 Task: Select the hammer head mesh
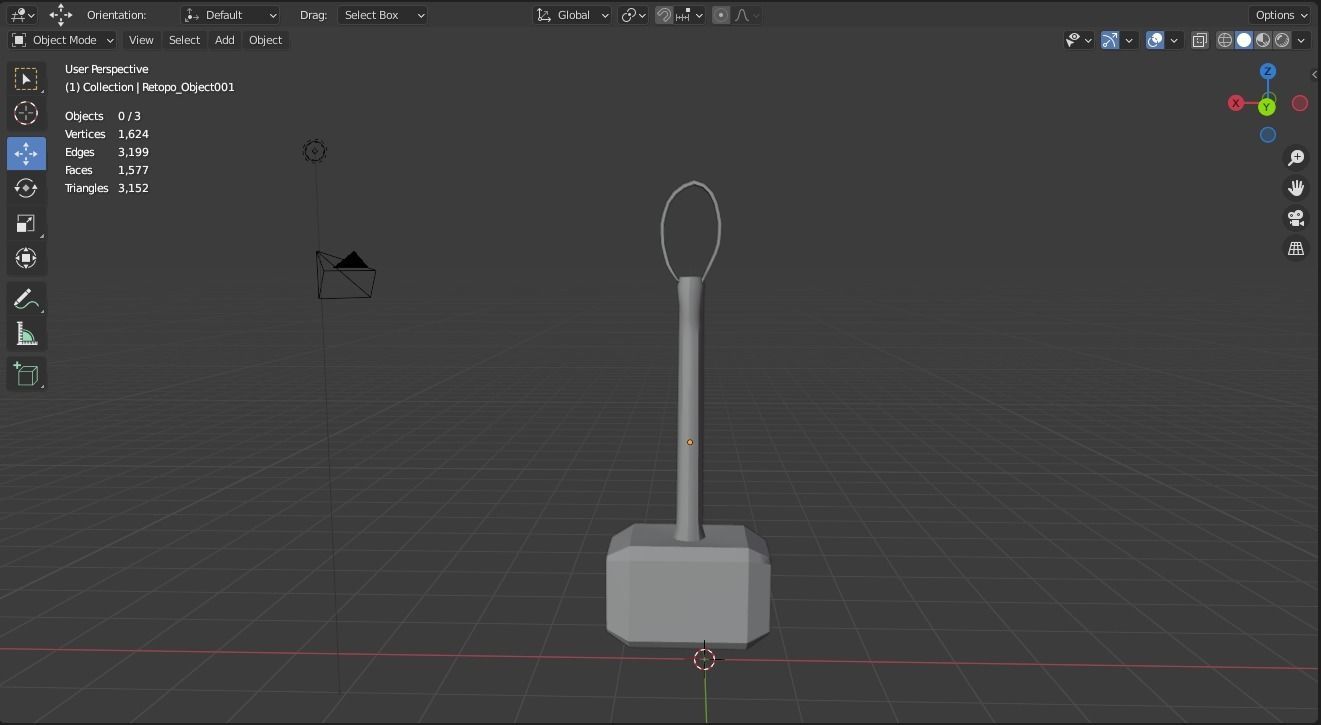click(688, 587)
